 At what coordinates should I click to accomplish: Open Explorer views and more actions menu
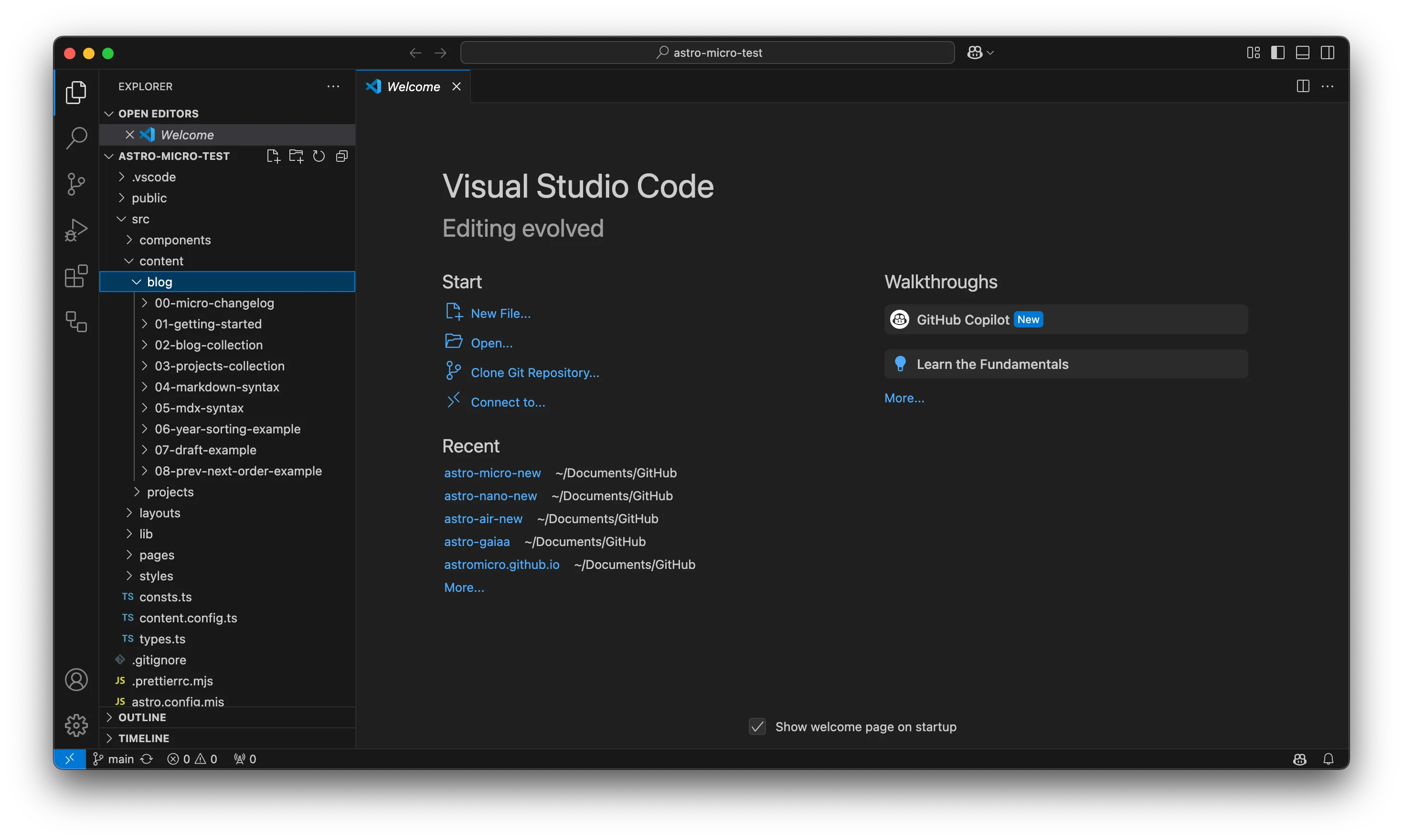[x=333, y=86]
